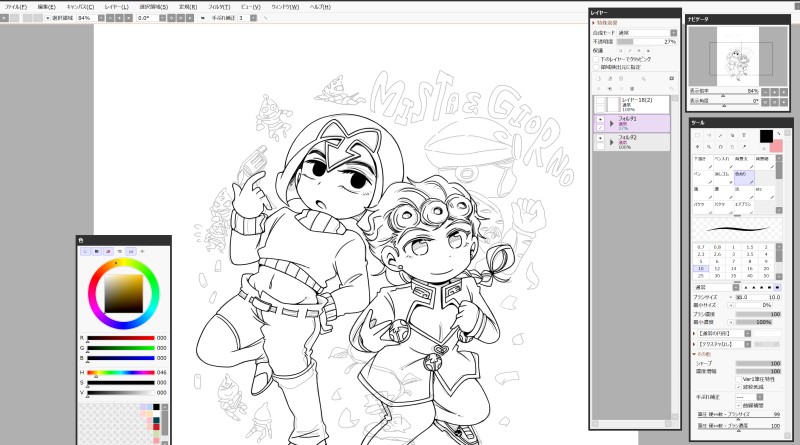Screen dimensions: 800x445
Task: Select brush size 1.5 in size list
Action: pos(749,247)
